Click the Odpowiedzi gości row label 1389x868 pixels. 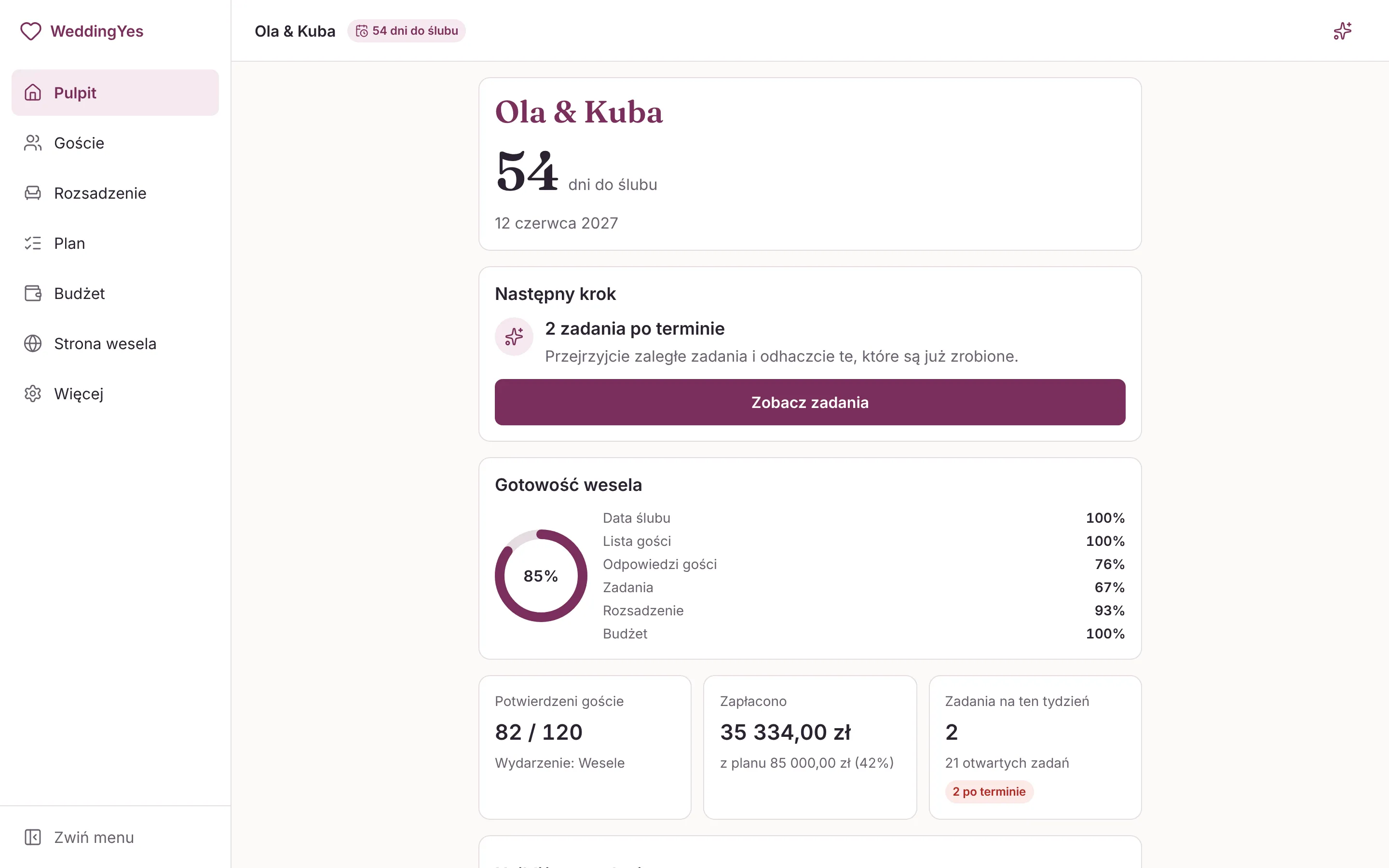(659, 564)
